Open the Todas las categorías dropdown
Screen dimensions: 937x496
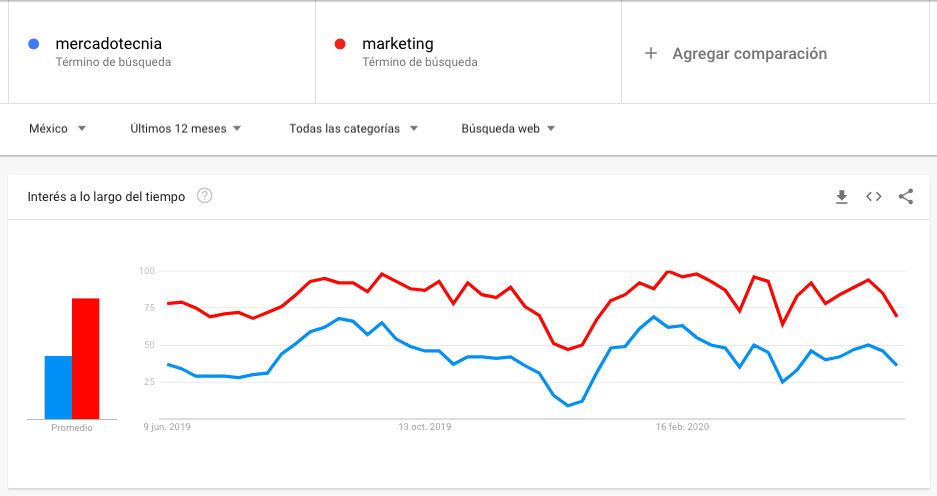tap(353, 129)
